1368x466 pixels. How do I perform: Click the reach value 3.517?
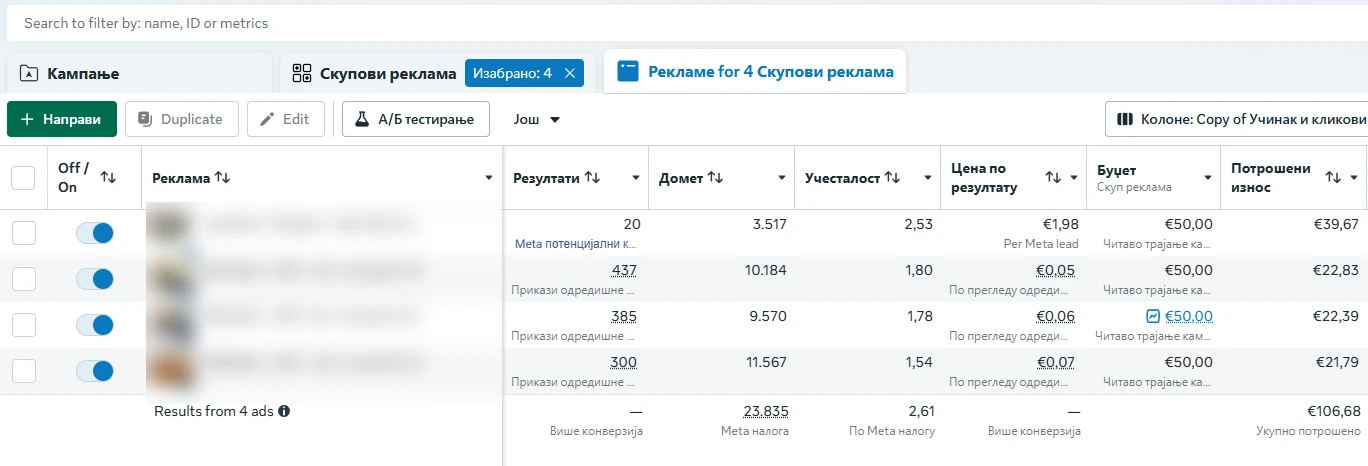click(x=769, y=224)
